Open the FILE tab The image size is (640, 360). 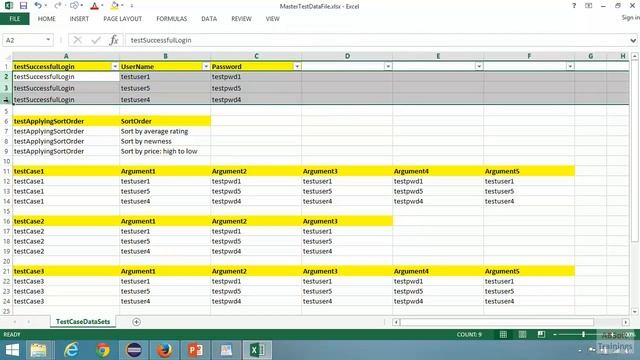[15, 19]
